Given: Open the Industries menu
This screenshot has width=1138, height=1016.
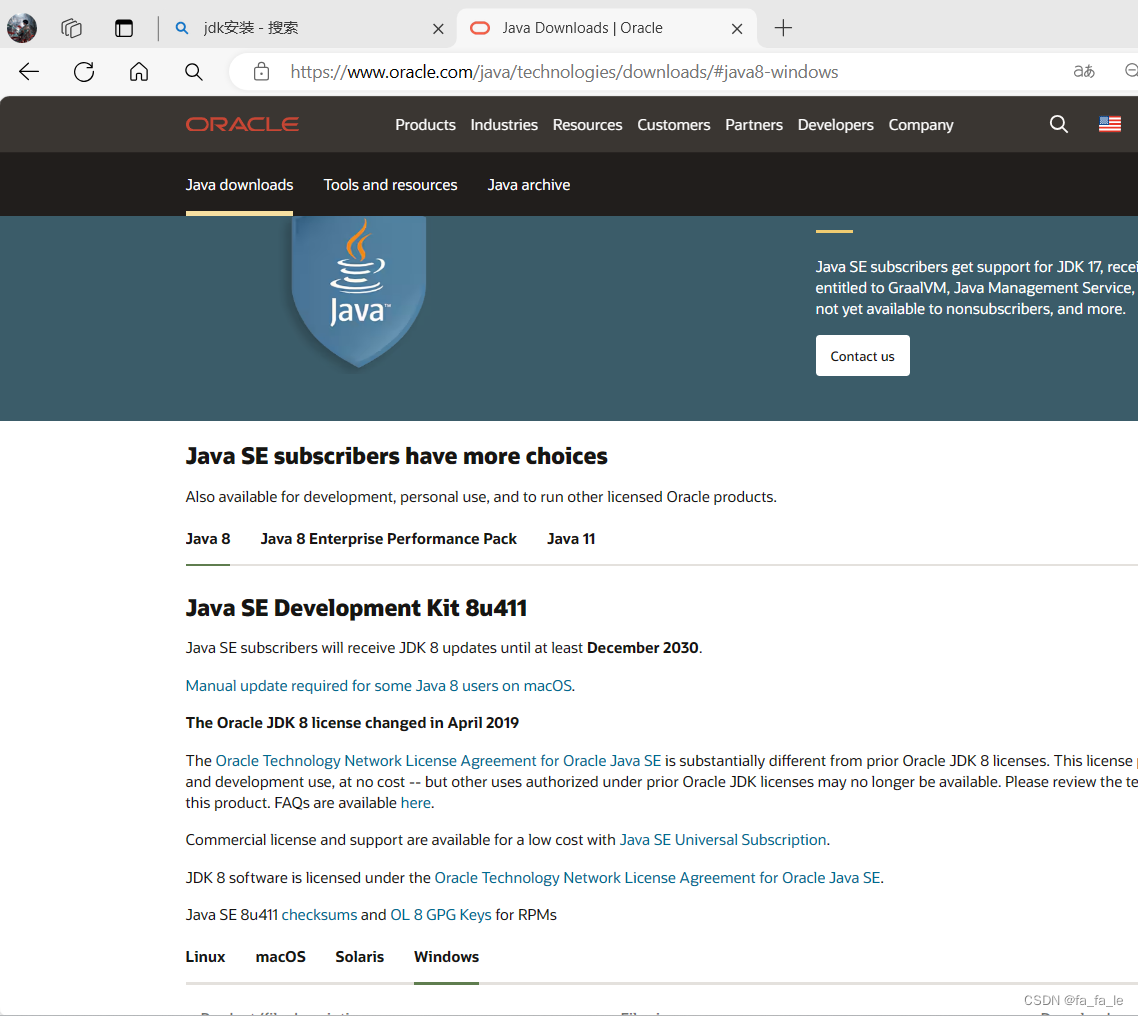Looking at the screenshot, I should (x=504, y=125).
